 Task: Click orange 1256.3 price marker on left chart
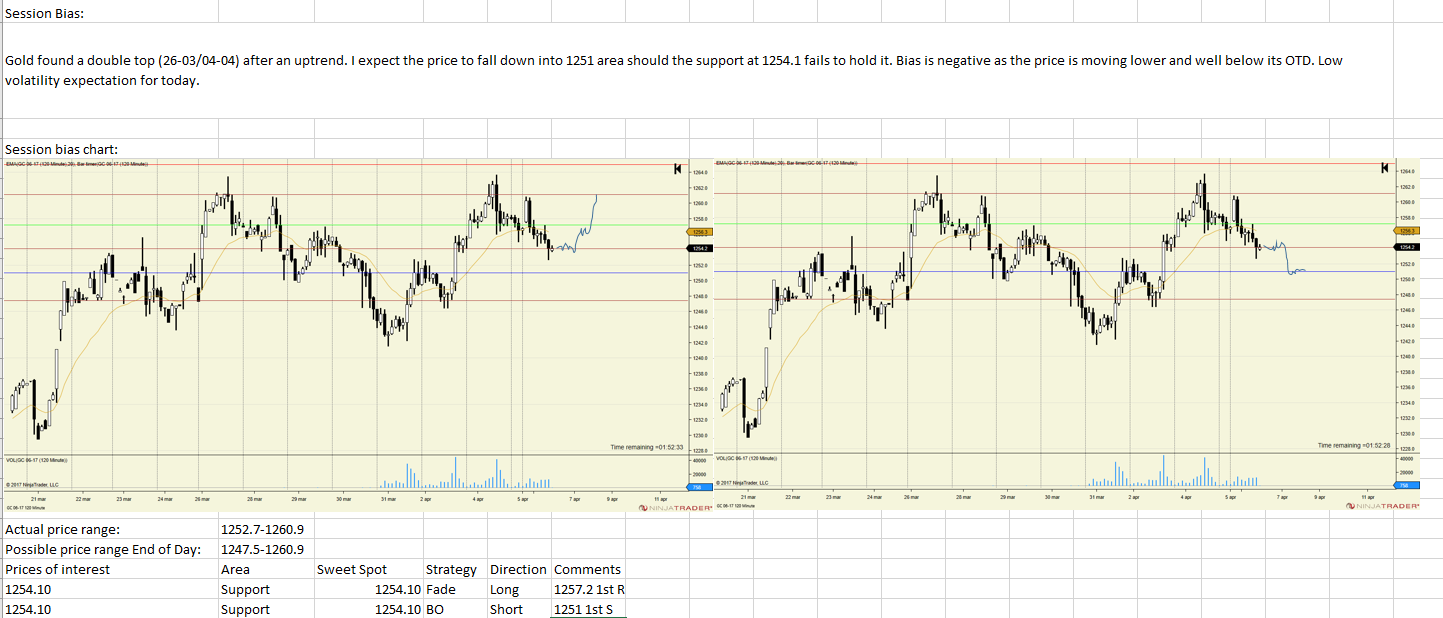pos(700,231)
